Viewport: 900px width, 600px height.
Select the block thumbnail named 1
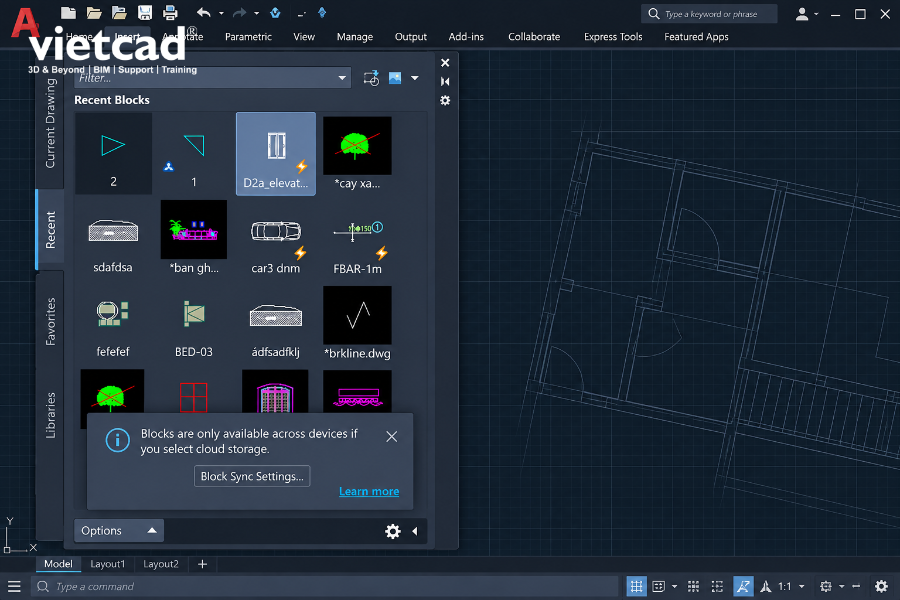click(194, 153)
